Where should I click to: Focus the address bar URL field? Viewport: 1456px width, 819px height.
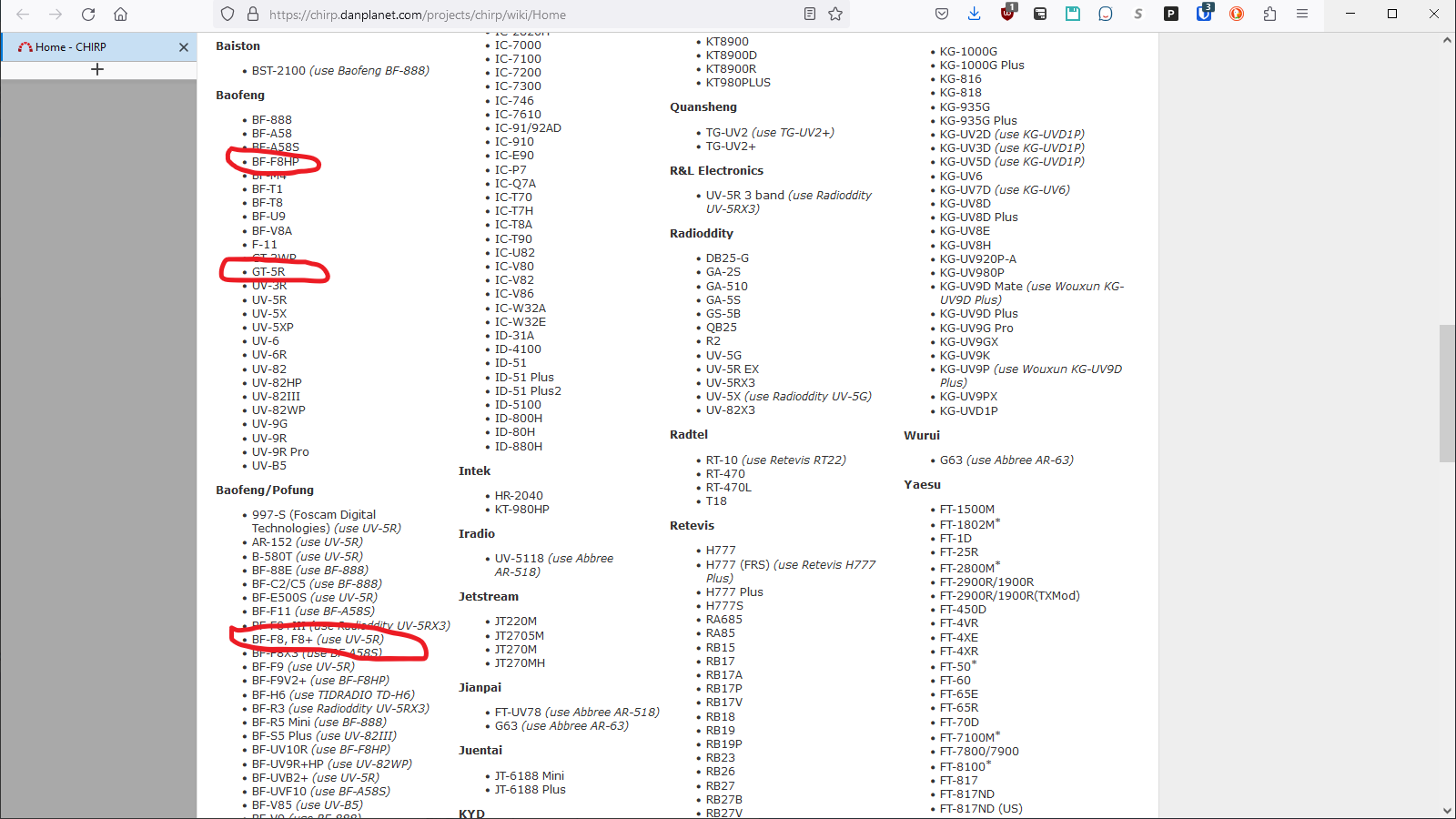(532, 15)
